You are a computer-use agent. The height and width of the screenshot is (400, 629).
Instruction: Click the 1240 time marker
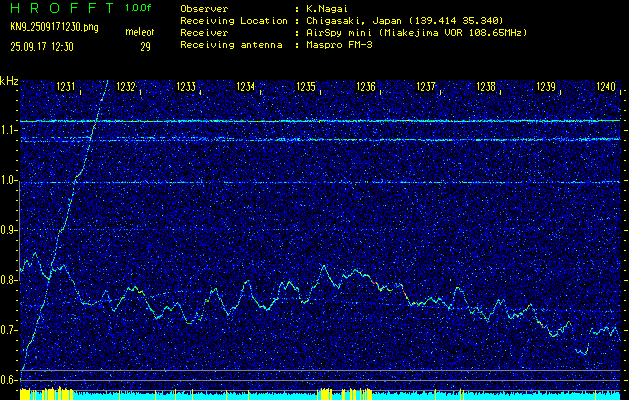[606, 86]
